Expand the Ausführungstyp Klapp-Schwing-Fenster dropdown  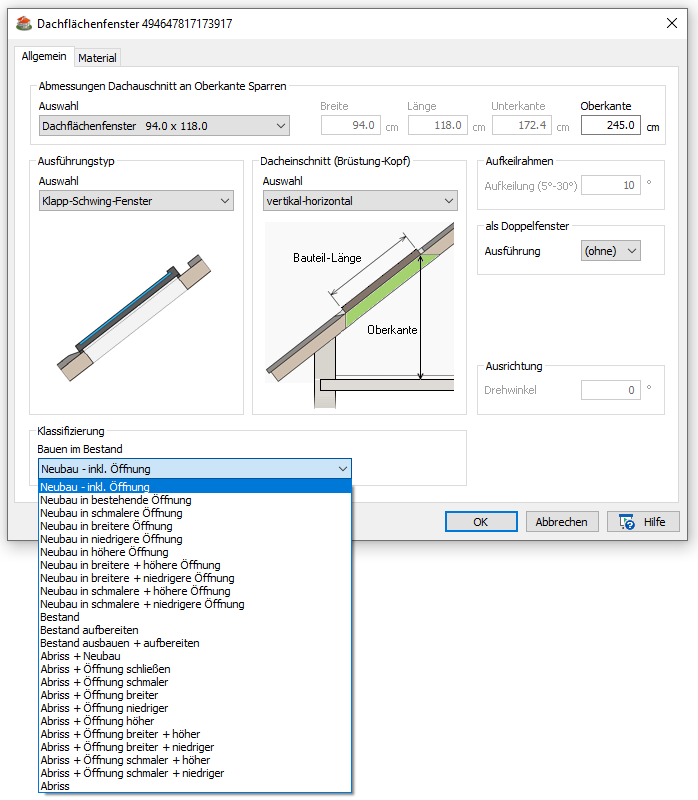click(x=136, y=201)
